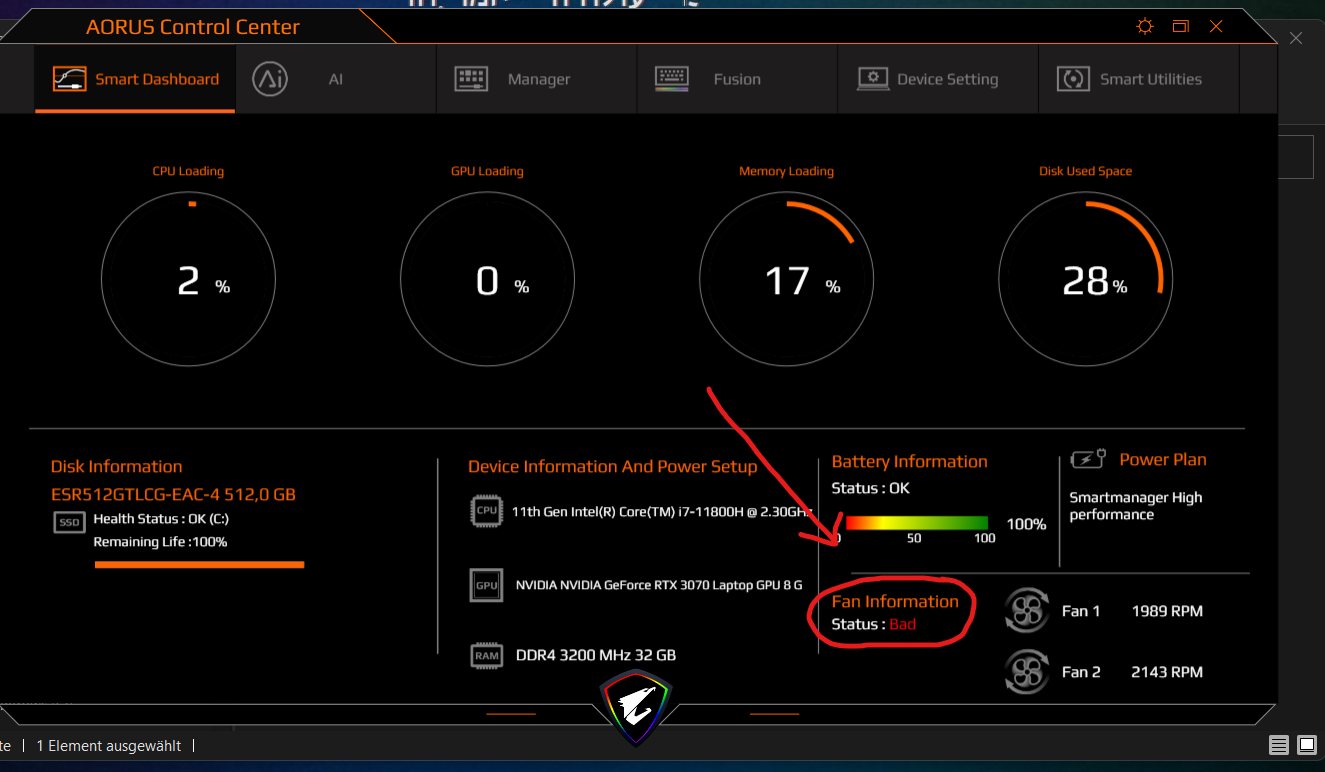This screenshot has width=1325, height=772.
Task: Click the RAM chip icon
Action: tap(487, 656)
